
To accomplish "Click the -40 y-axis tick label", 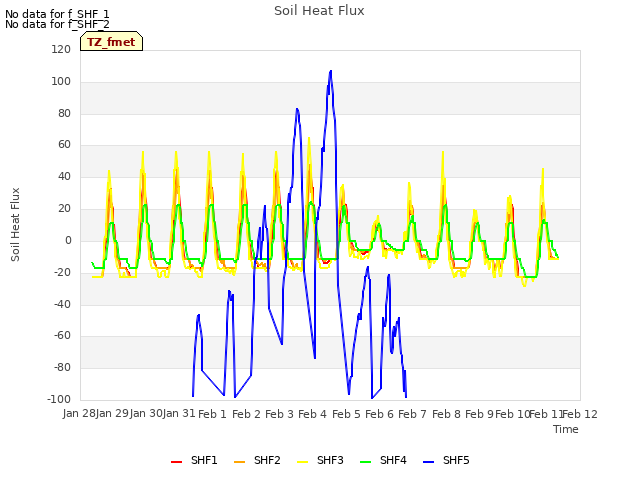I will click(62, 304).
